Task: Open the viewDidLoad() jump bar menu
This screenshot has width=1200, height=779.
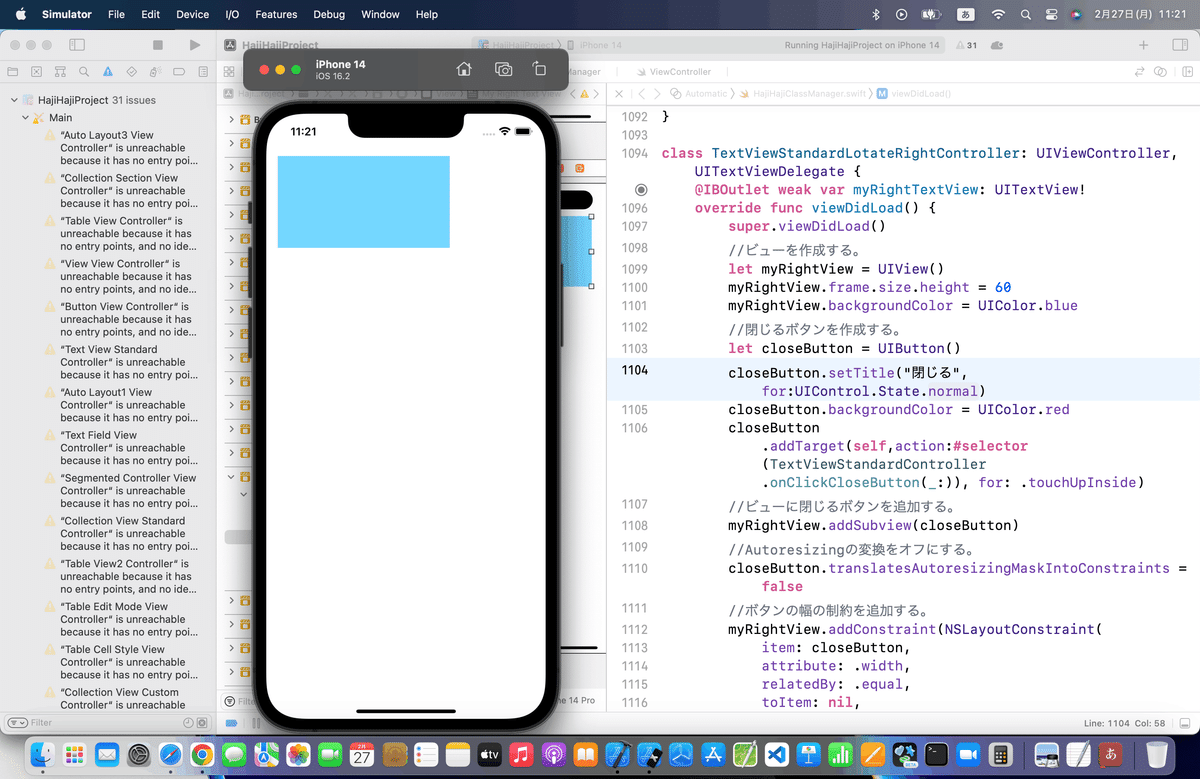Action: tap(913, 93)
